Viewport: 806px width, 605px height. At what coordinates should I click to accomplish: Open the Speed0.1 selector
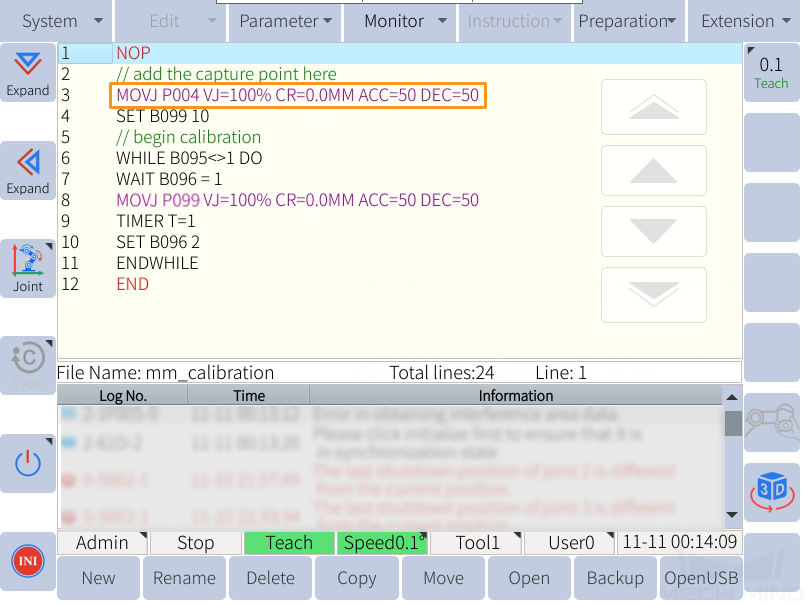(382, 543)
